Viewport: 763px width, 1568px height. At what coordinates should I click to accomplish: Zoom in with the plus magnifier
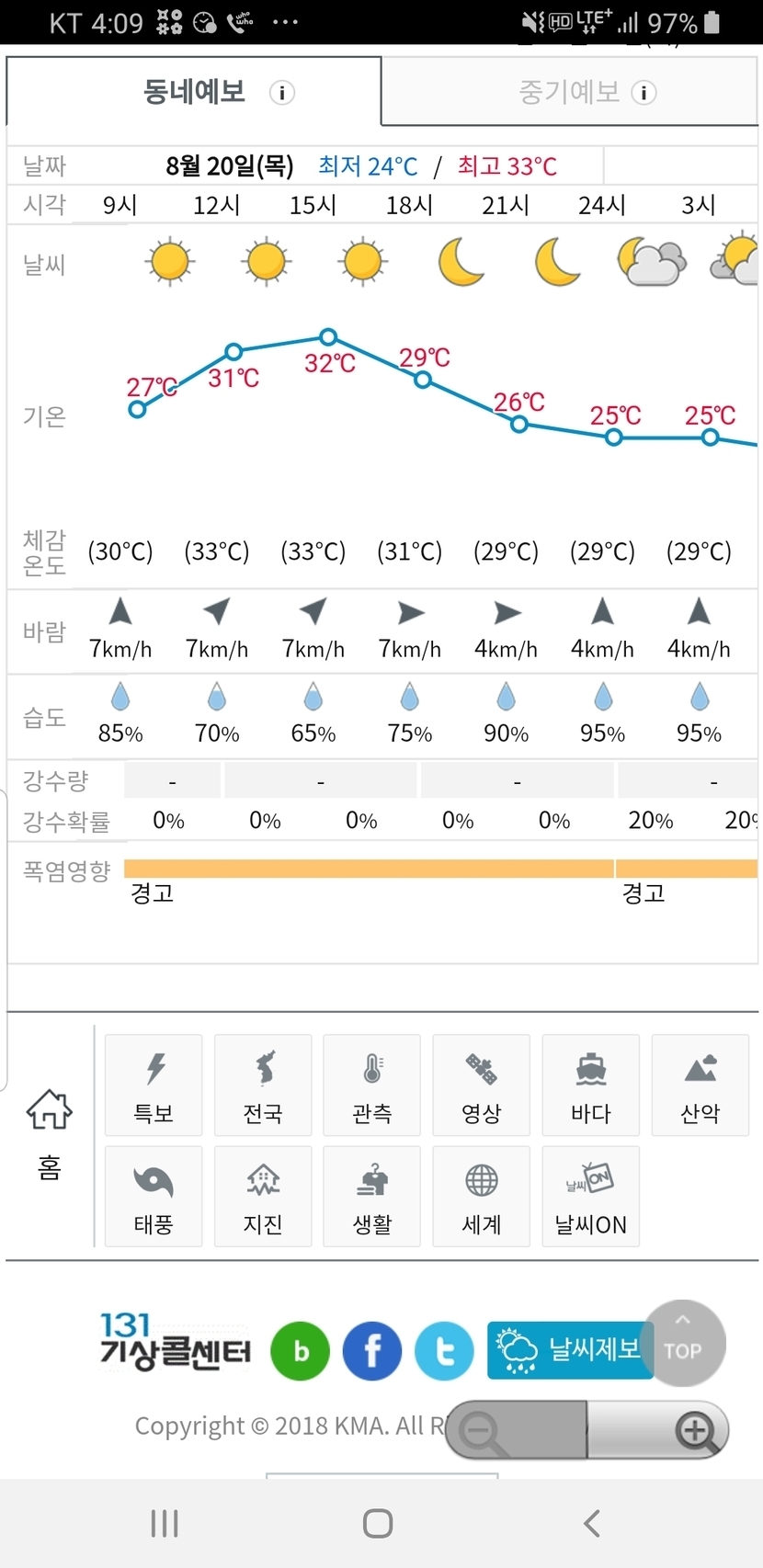(695, 1430)
